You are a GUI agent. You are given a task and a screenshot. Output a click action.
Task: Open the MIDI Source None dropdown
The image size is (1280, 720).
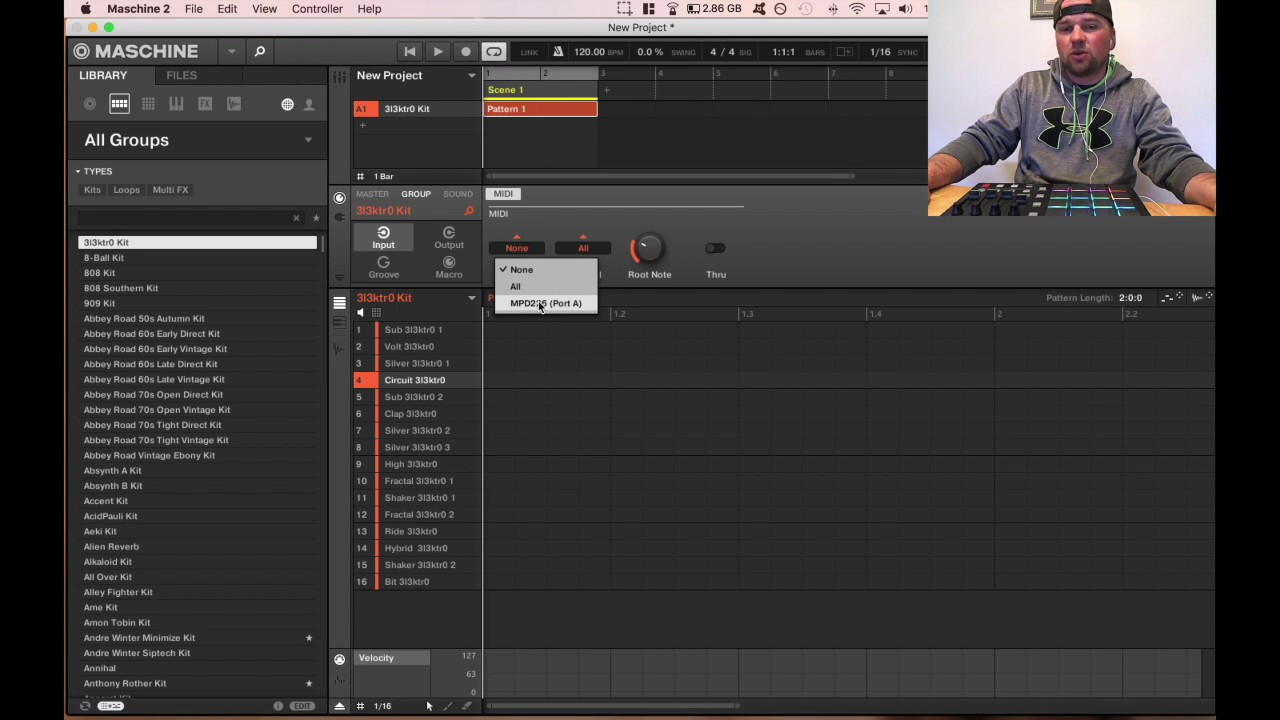coord(517,248)
